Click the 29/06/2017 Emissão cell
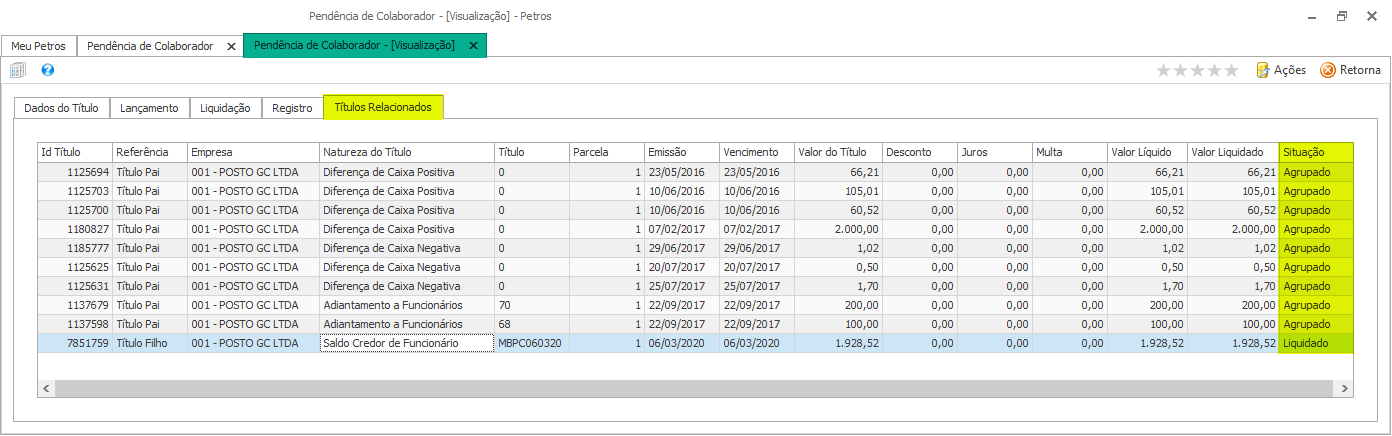 pyautogui.click(x=682, y=248)
